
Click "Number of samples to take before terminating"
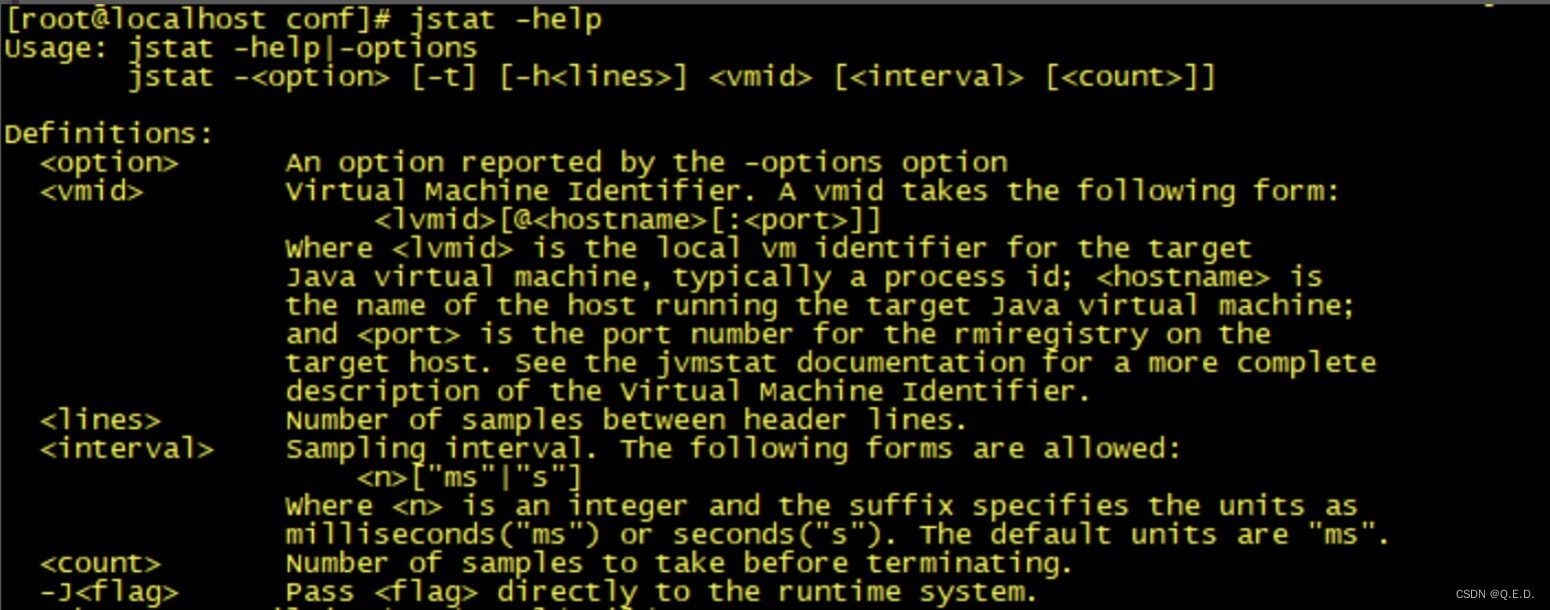[678, 563]
